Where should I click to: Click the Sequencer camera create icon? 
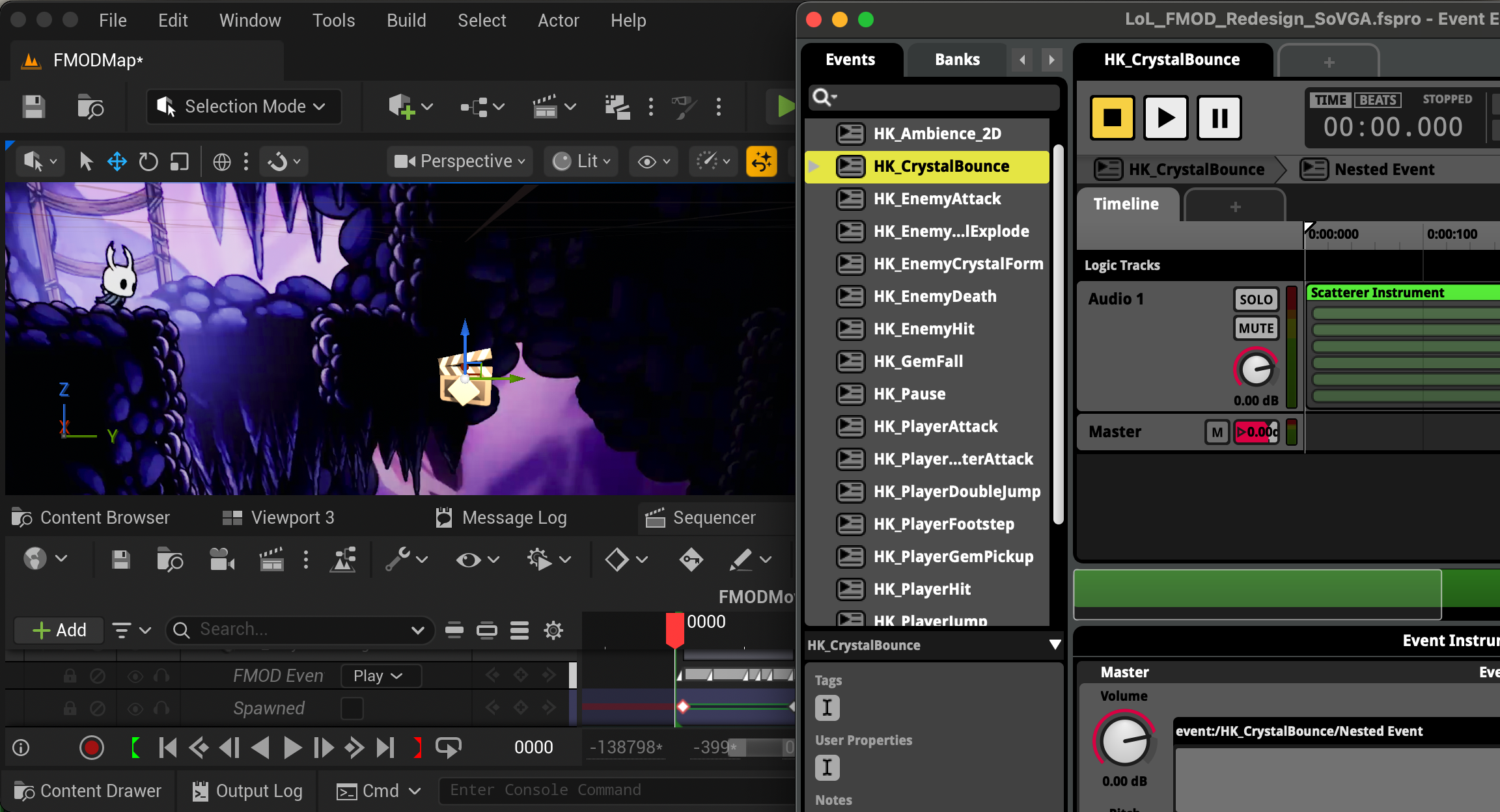(x=222, y=560)
